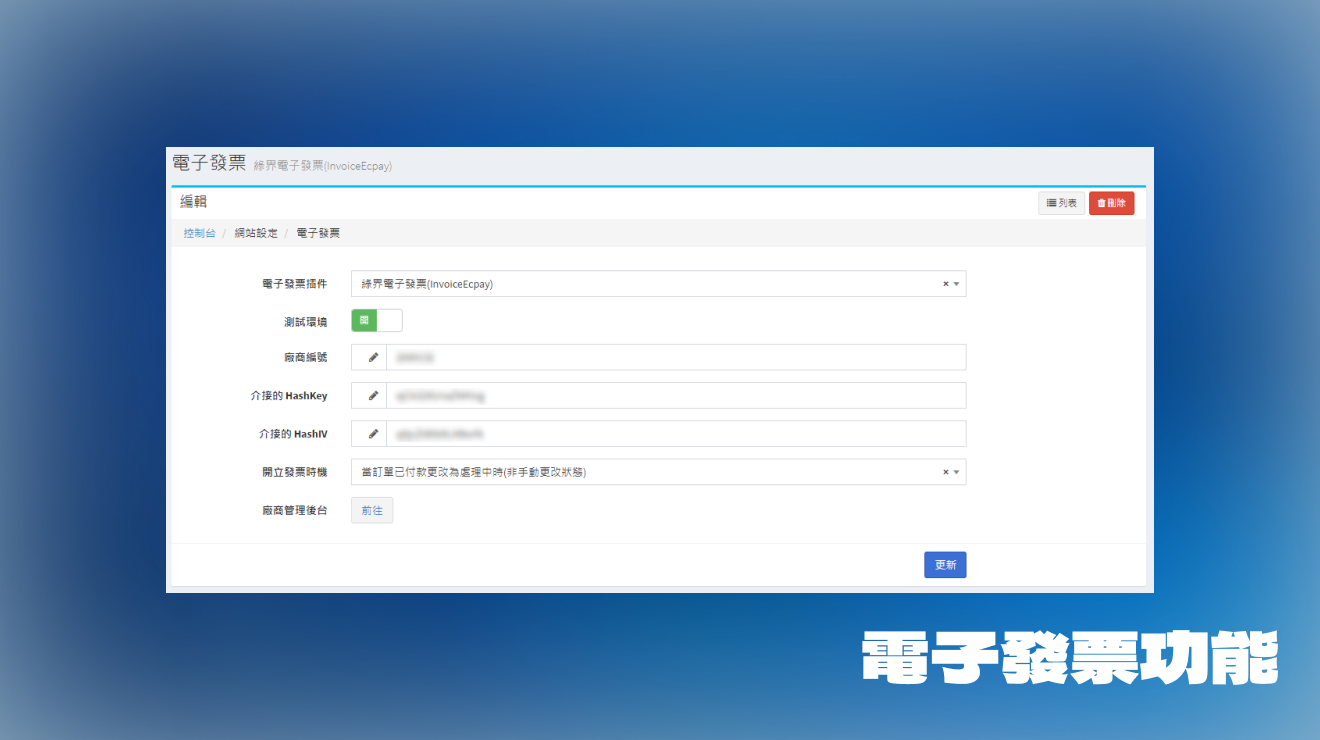Select 電子發票 breadcrumb item
Viewport: 1320px width, 740px height.
318,233
